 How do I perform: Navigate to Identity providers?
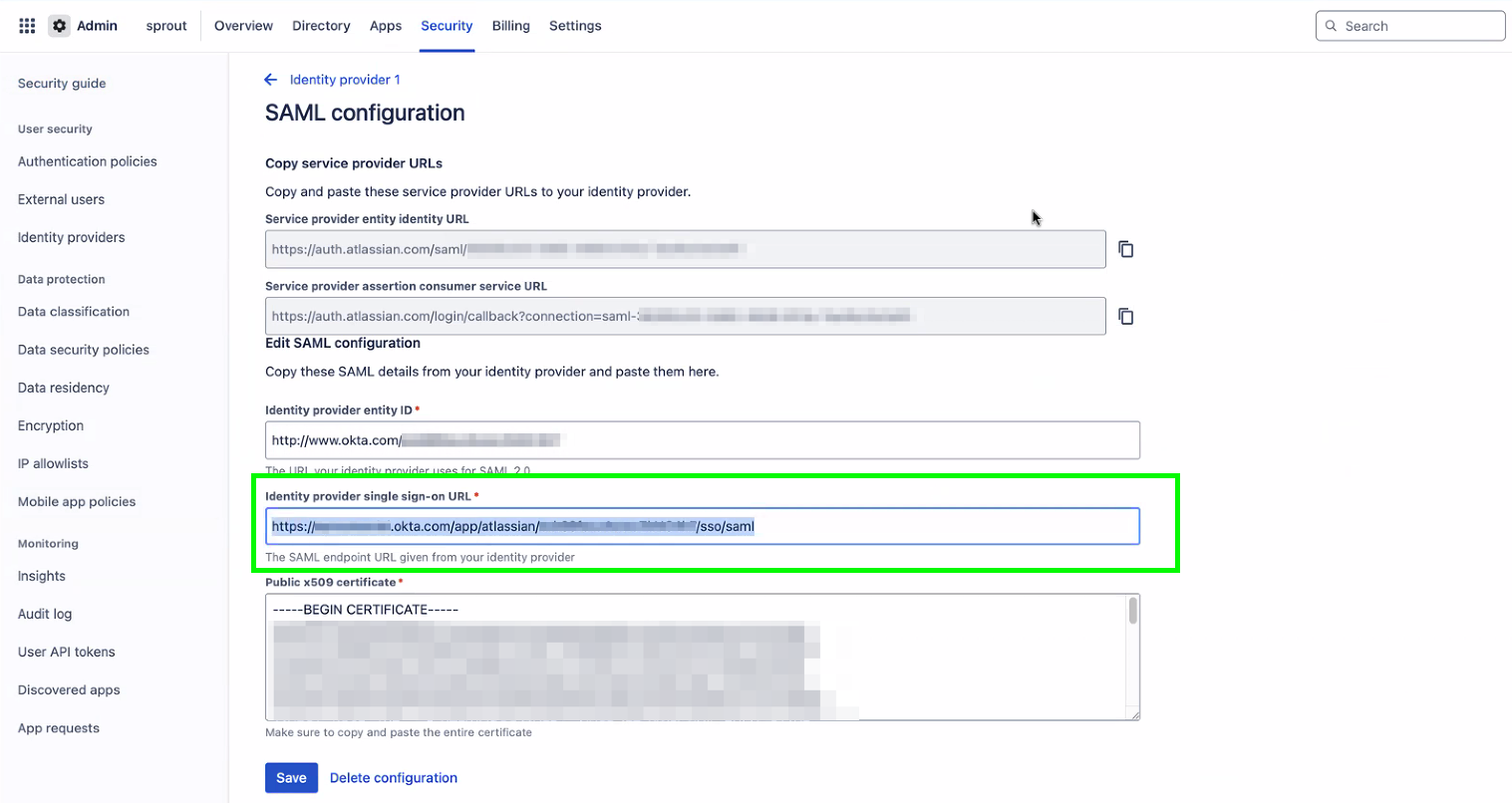tap(71, 237)
